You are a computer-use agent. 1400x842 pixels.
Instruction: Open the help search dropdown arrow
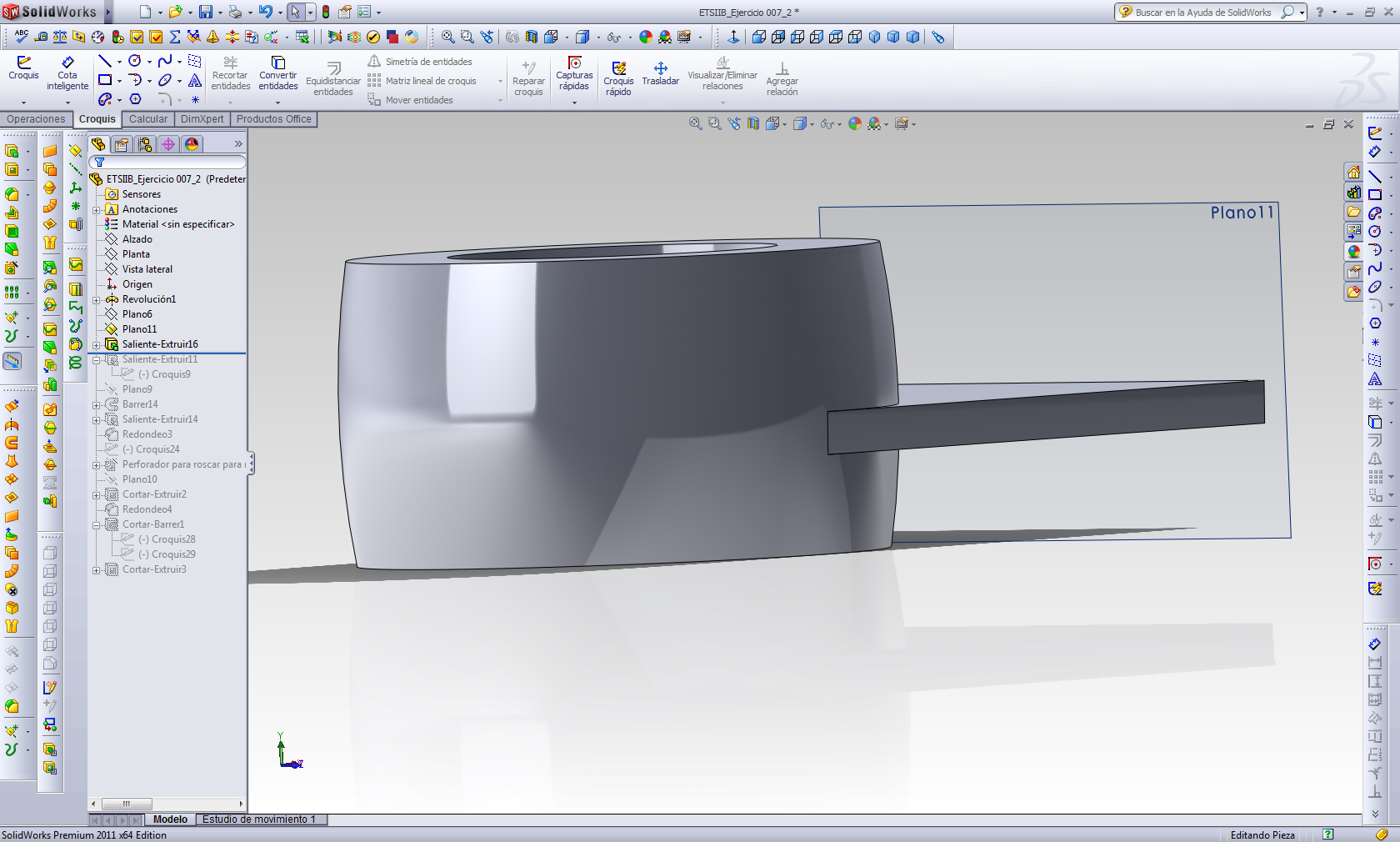point(1302,13)
